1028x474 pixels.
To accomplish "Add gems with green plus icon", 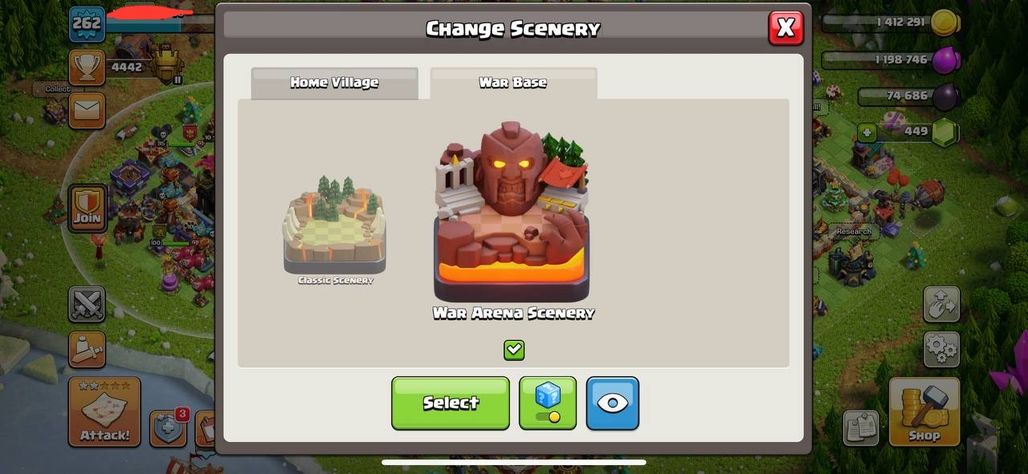I will point(867,132).
